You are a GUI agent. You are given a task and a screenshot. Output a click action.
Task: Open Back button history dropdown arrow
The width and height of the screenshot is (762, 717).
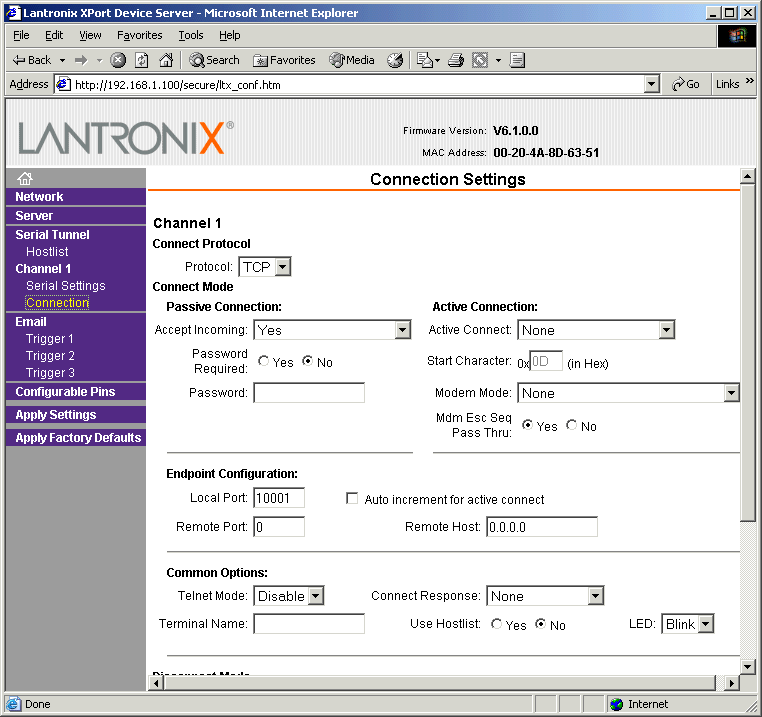pyautogui.click(x=62, y=60)
